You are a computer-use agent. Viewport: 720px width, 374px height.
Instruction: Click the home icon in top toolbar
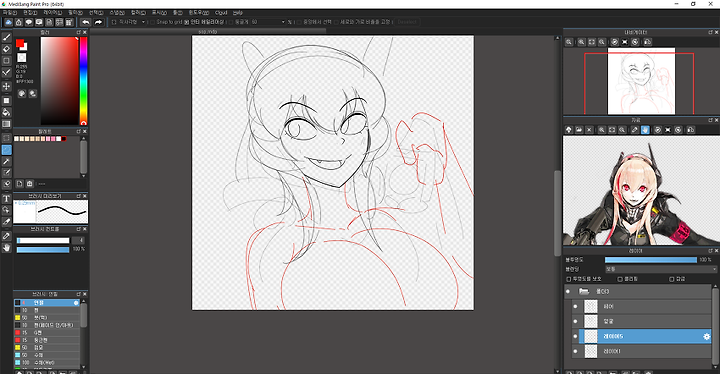19,22
